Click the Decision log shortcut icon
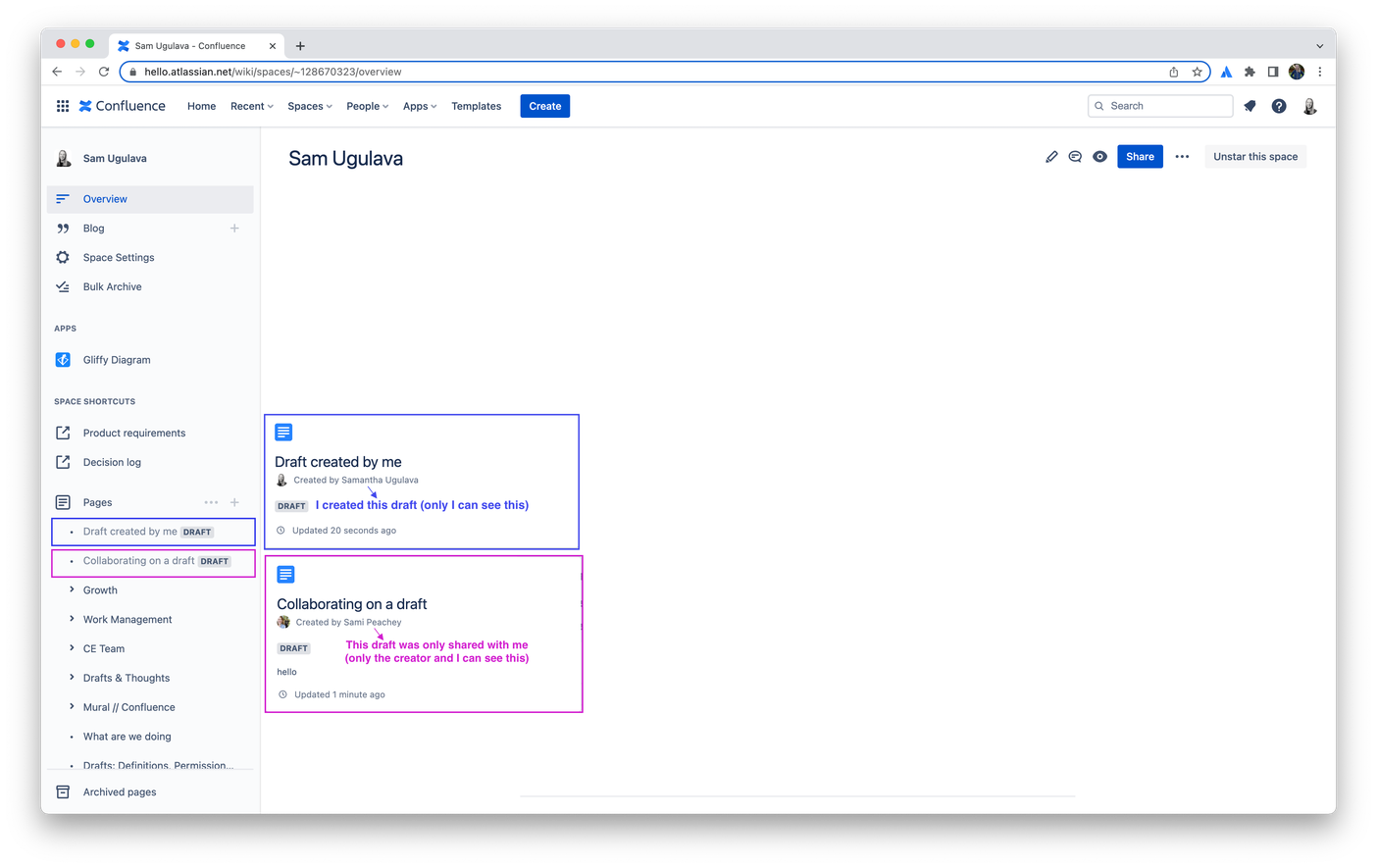Image resolution: width=1377 pixels, height=868 pixels. pos(63,462)
